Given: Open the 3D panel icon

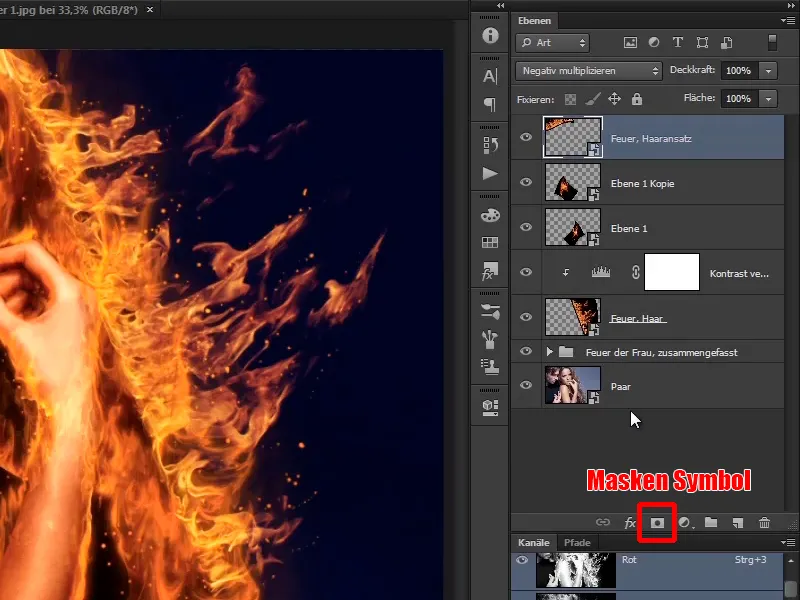Looking at the screenshot, I should pos(490,407).
